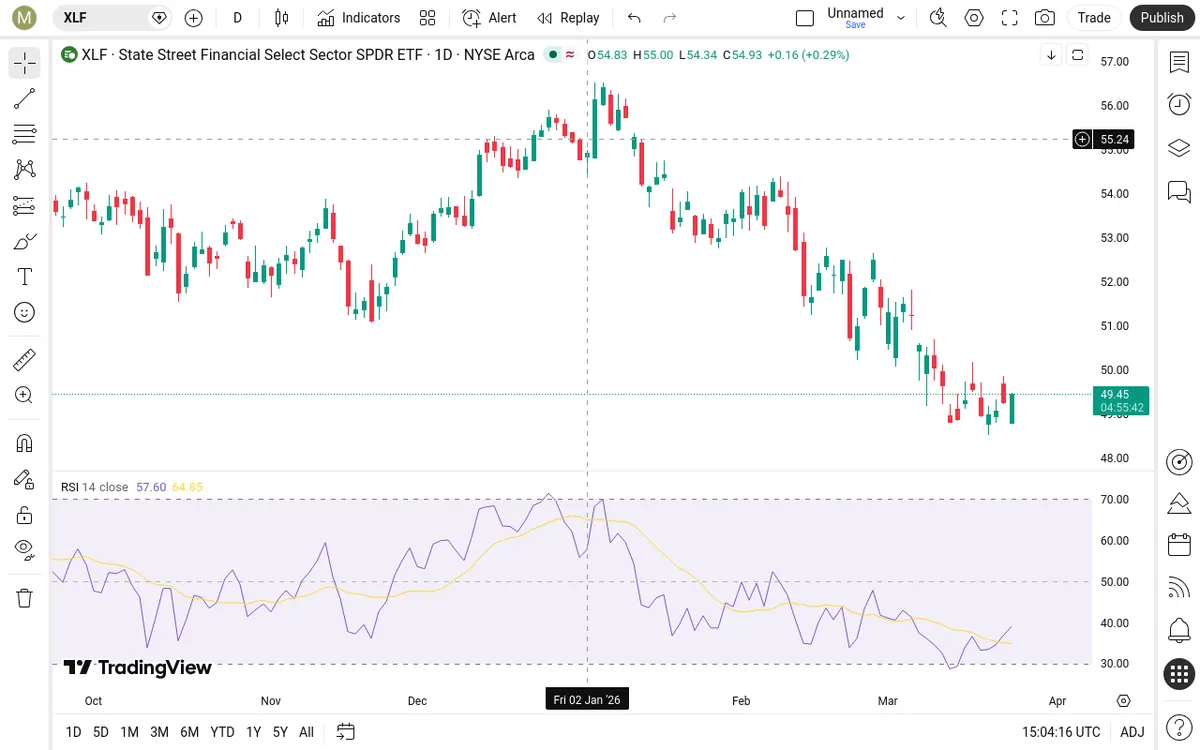Open the emoji and icons tool
This screenshot has height=750, width=1200.
click(x=25, y=312)
